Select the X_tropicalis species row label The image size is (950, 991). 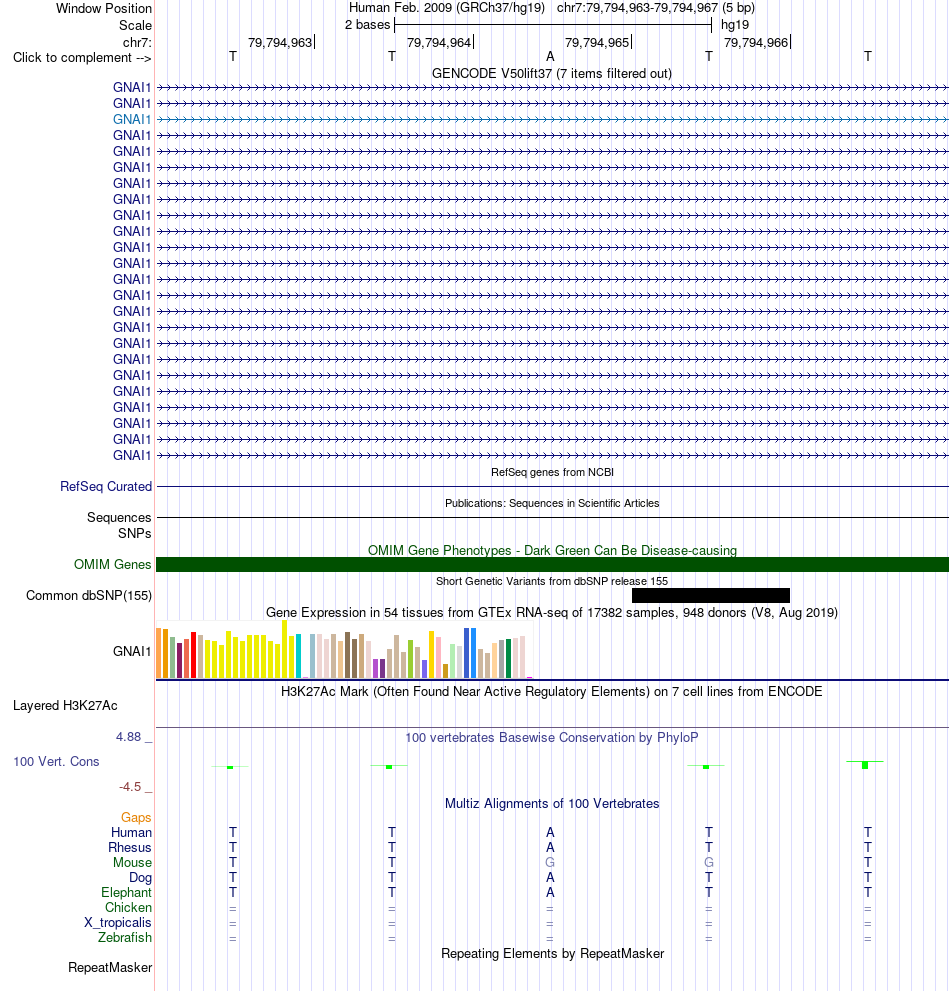pyautogui.click(x=118, y=923)
